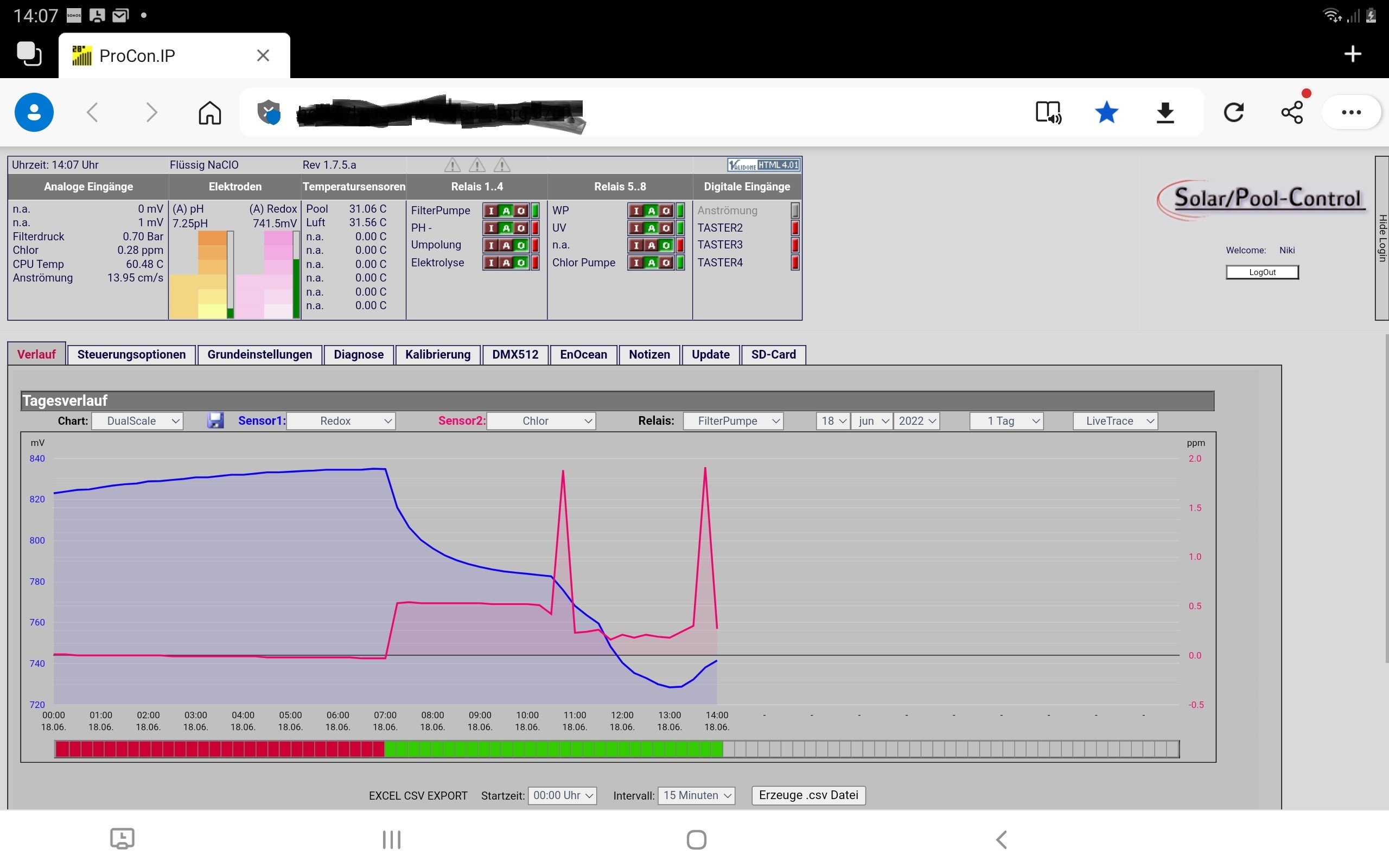
Task: Open the Startzeit 00:00 Uhr dropdown
Action: coord(562,795)
